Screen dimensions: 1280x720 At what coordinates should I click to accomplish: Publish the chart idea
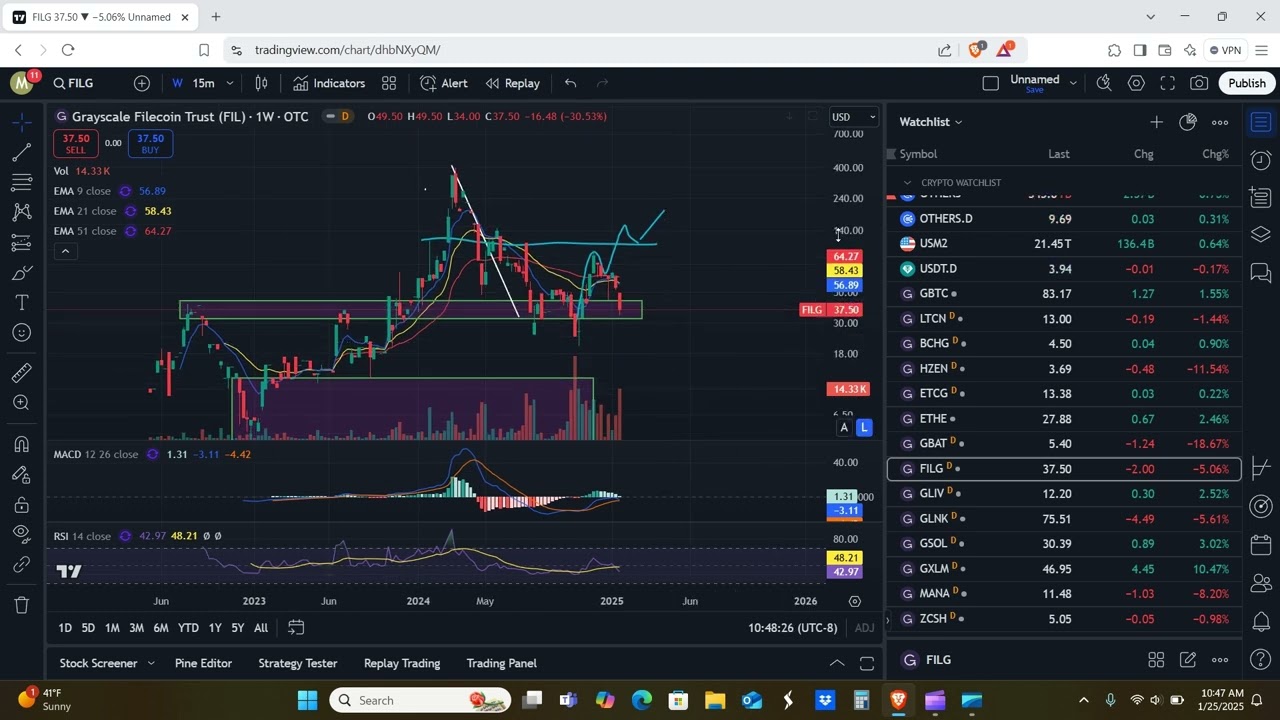point(1246,83)
